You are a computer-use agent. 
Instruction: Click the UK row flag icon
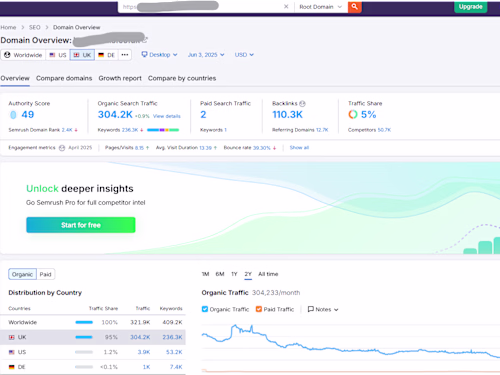12,337
